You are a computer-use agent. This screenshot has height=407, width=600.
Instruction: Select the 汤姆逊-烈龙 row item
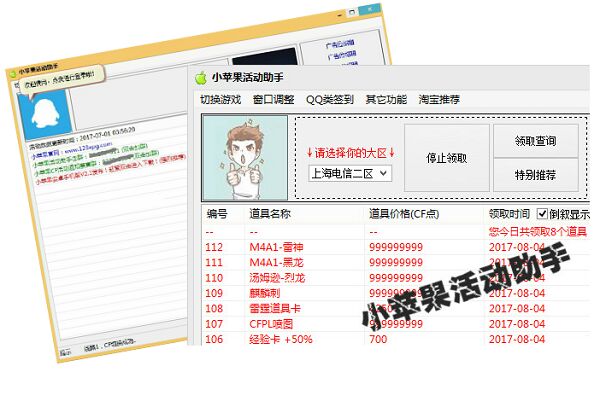click(277, 278)
